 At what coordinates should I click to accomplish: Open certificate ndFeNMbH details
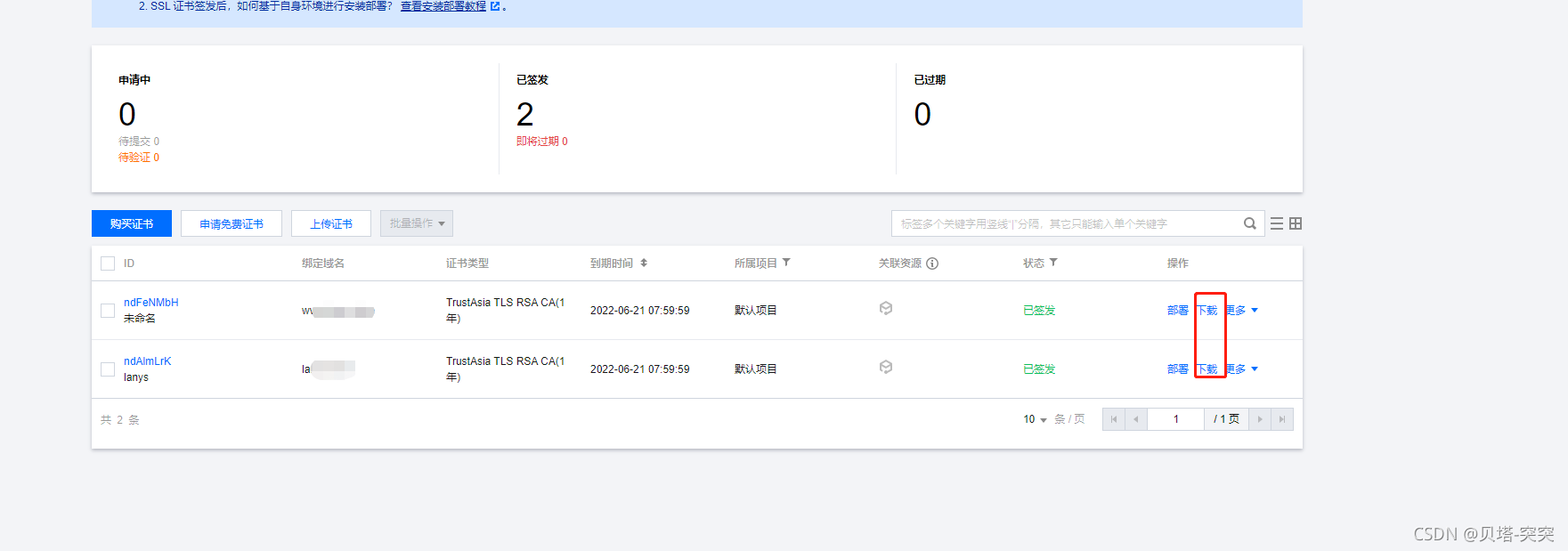(x=151, y=303)
